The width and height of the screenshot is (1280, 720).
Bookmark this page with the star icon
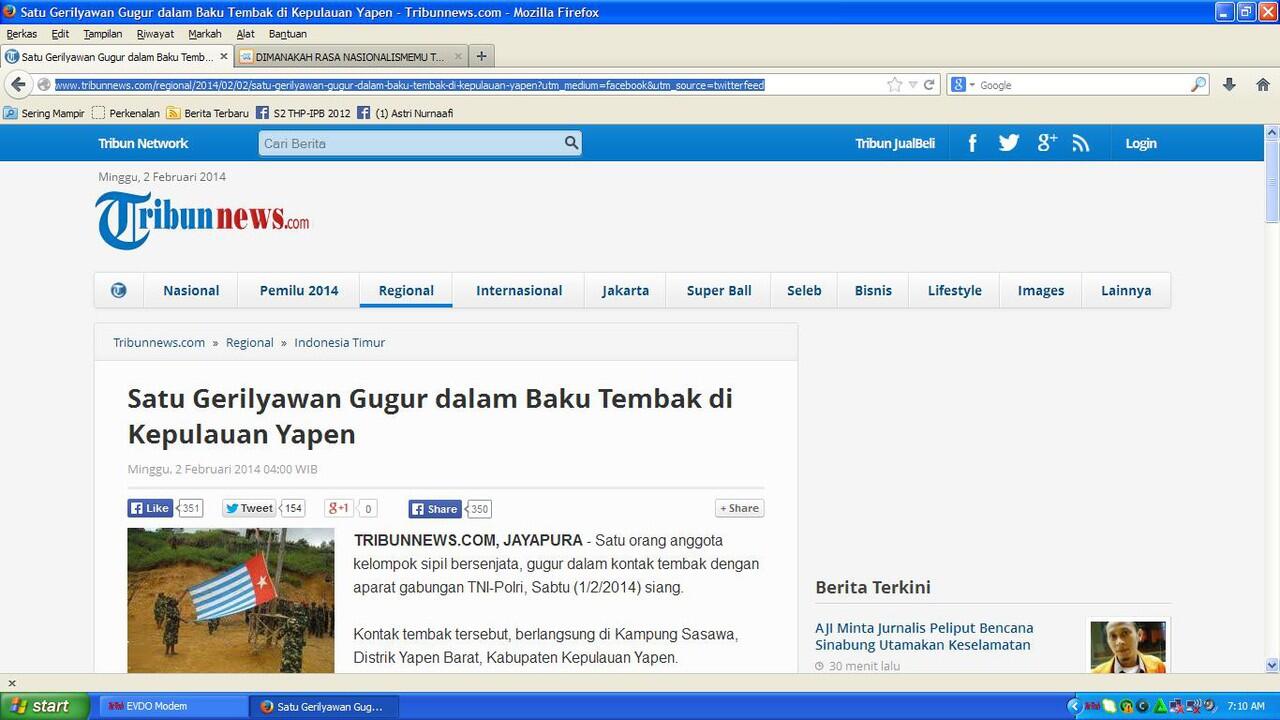(894, 85)
